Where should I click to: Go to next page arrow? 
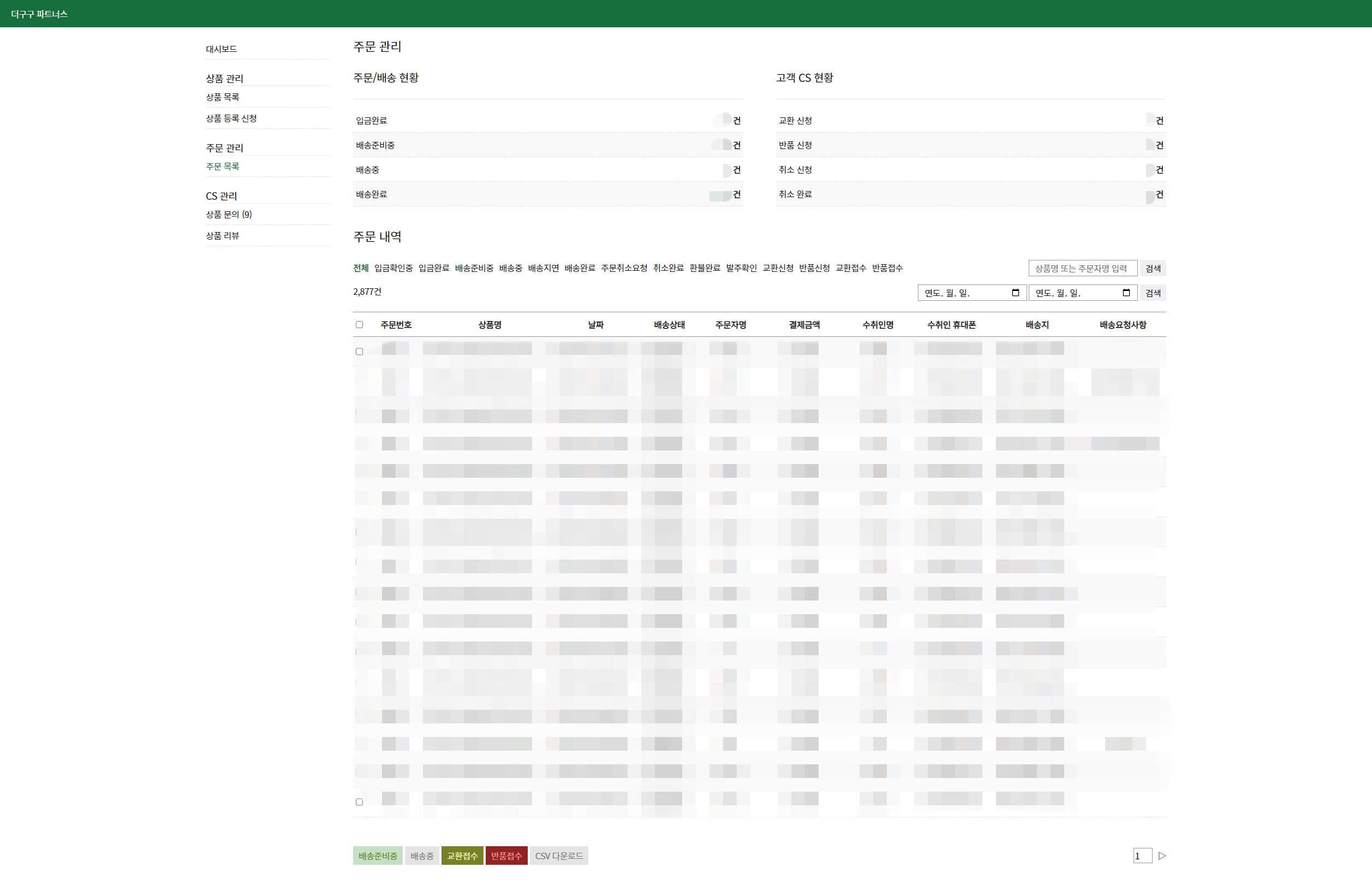tap(1162, 856)
